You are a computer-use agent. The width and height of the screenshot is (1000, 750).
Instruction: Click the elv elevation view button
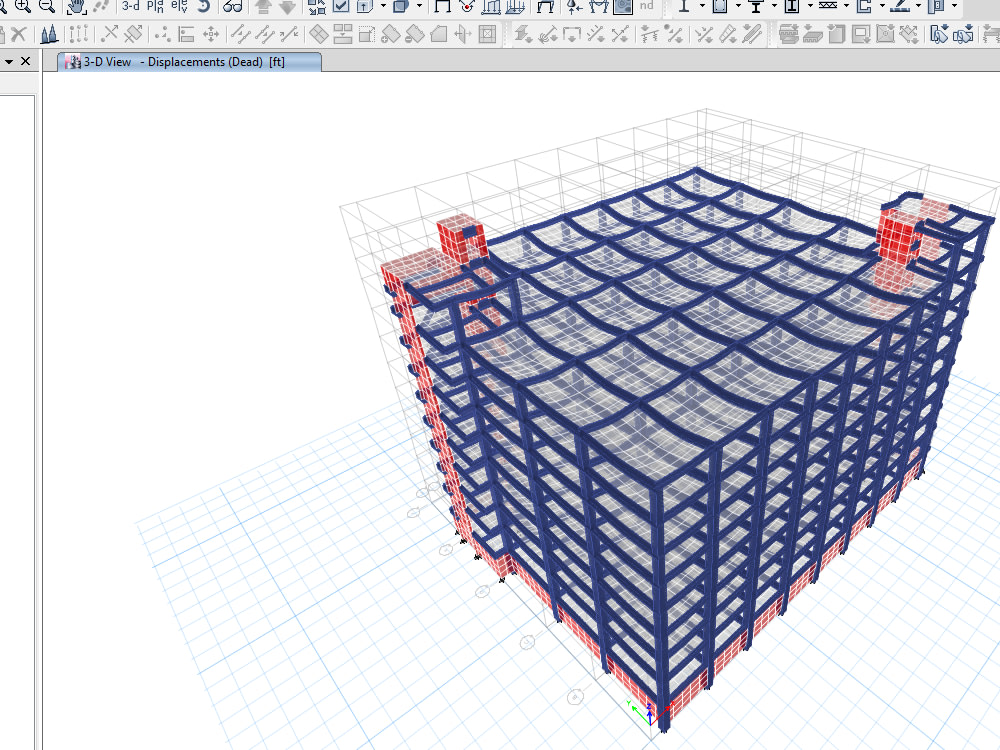pos(180,8)
